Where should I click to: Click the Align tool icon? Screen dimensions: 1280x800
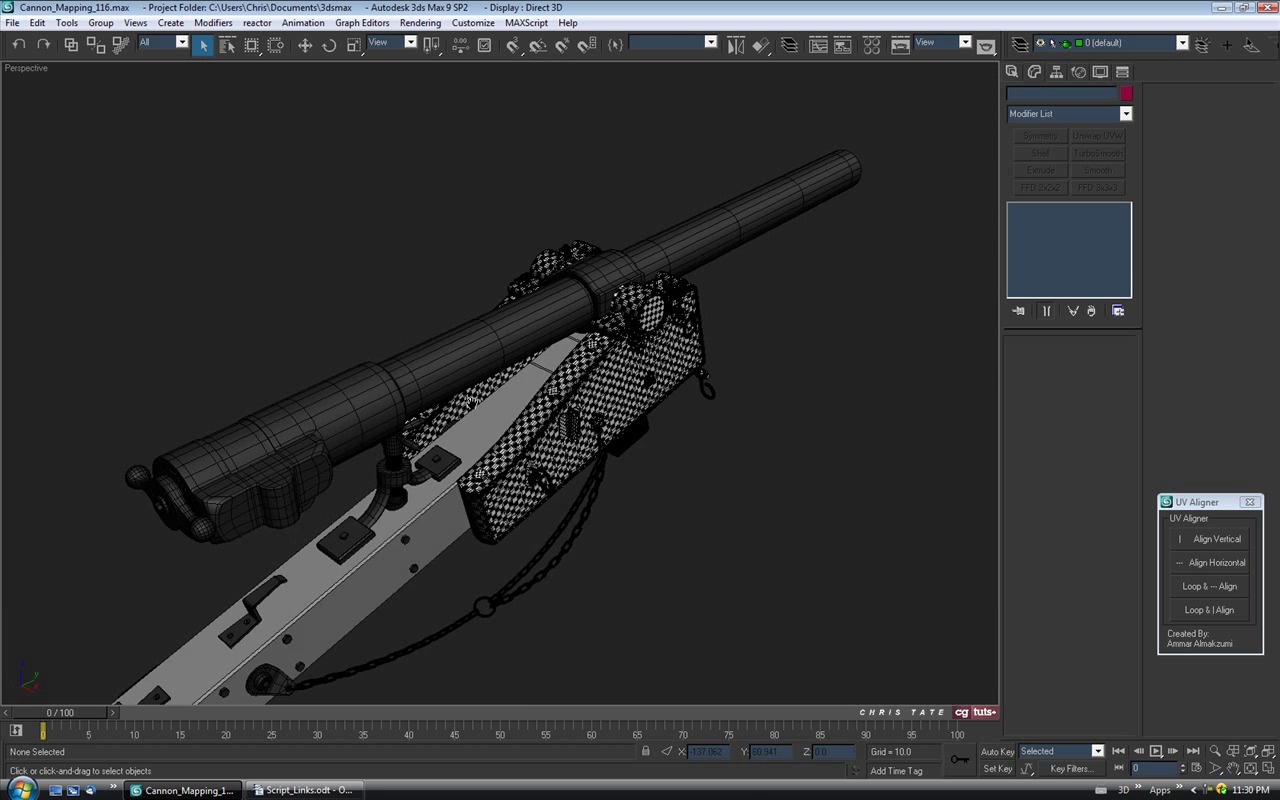click(761, 44)
